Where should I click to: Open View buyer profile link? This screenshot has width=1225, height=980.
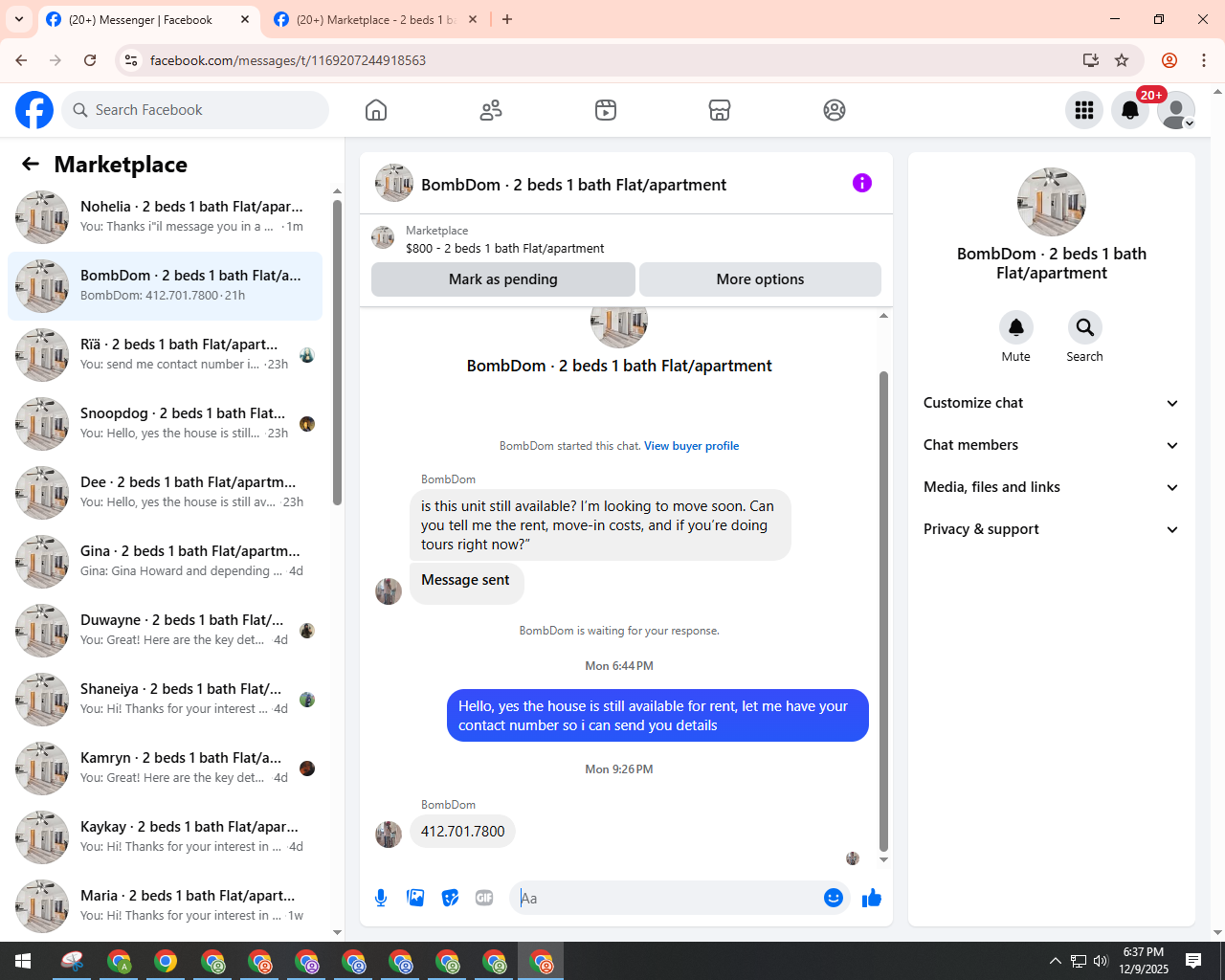(x=691, y=446)
